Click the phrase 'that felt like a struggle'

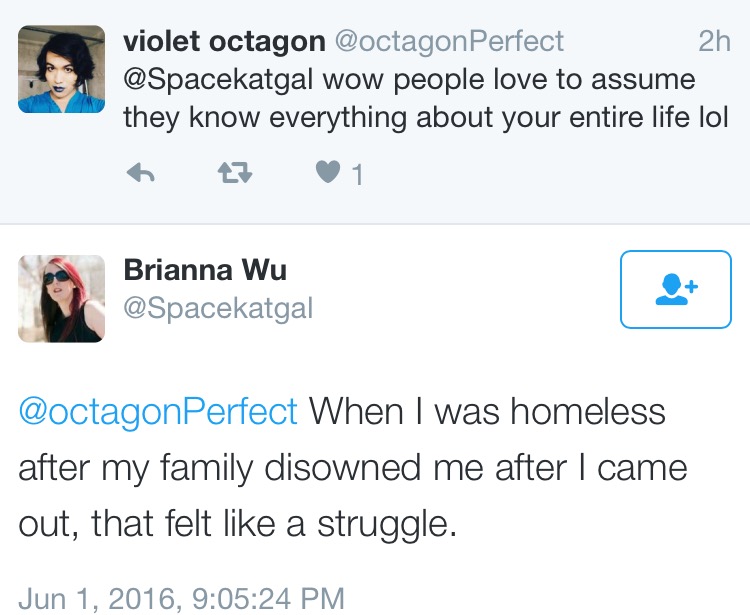tap(274, 524)
